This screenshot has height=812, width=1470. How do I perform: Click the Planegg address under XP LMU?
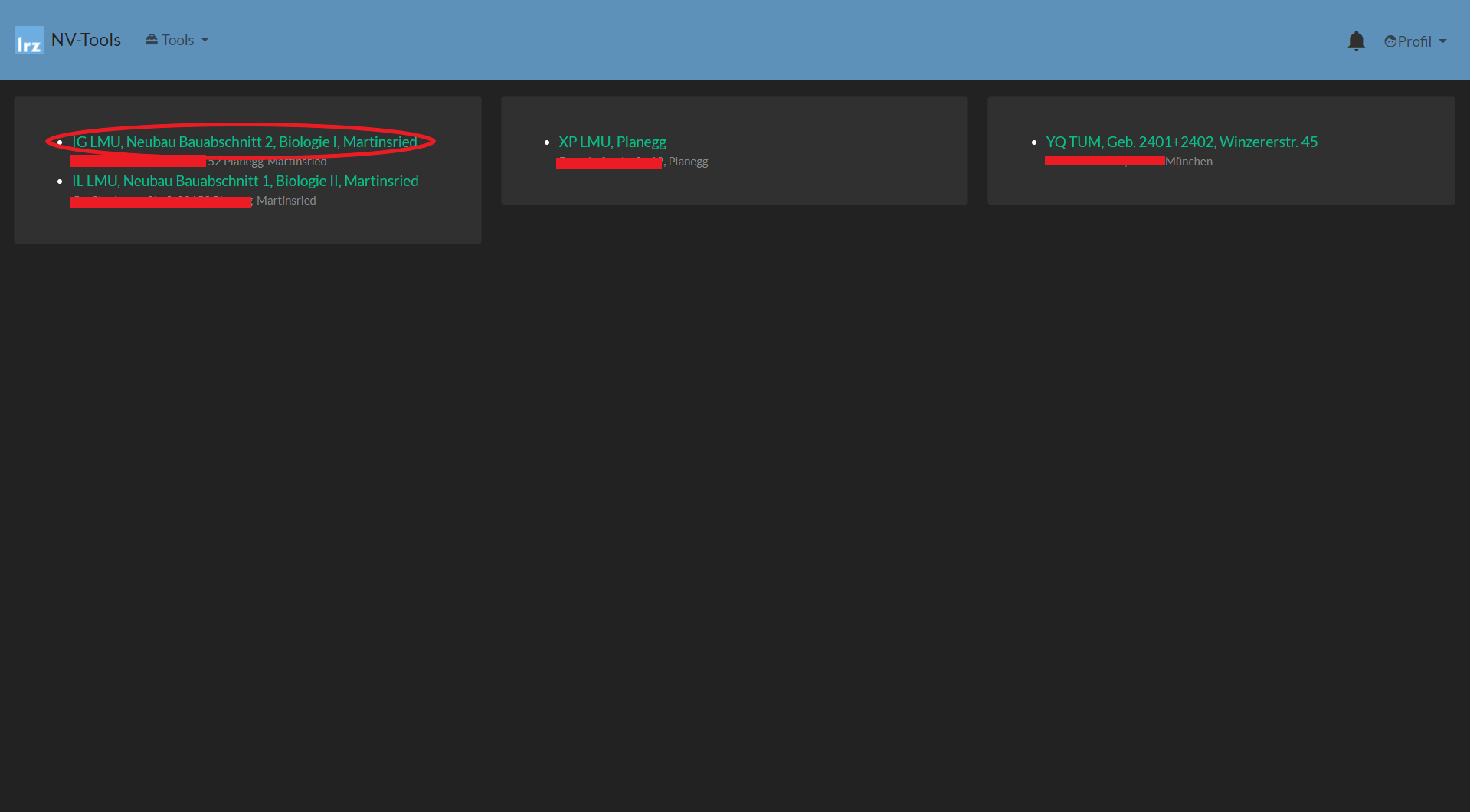pyautogui.click(x=687, y=162)
